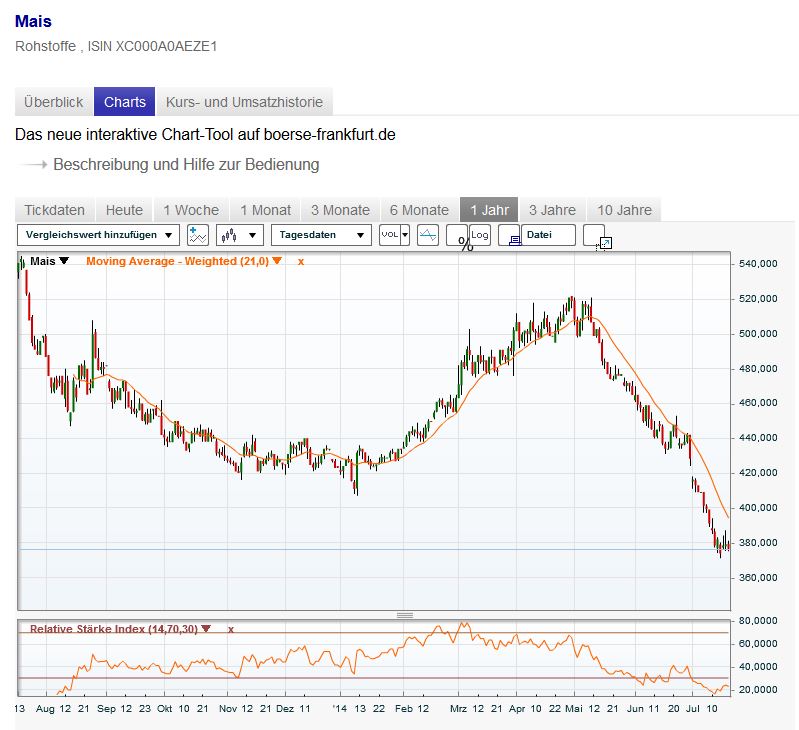
Task: Remove the Moving Average indicator via x
Action: pos(301,261)
